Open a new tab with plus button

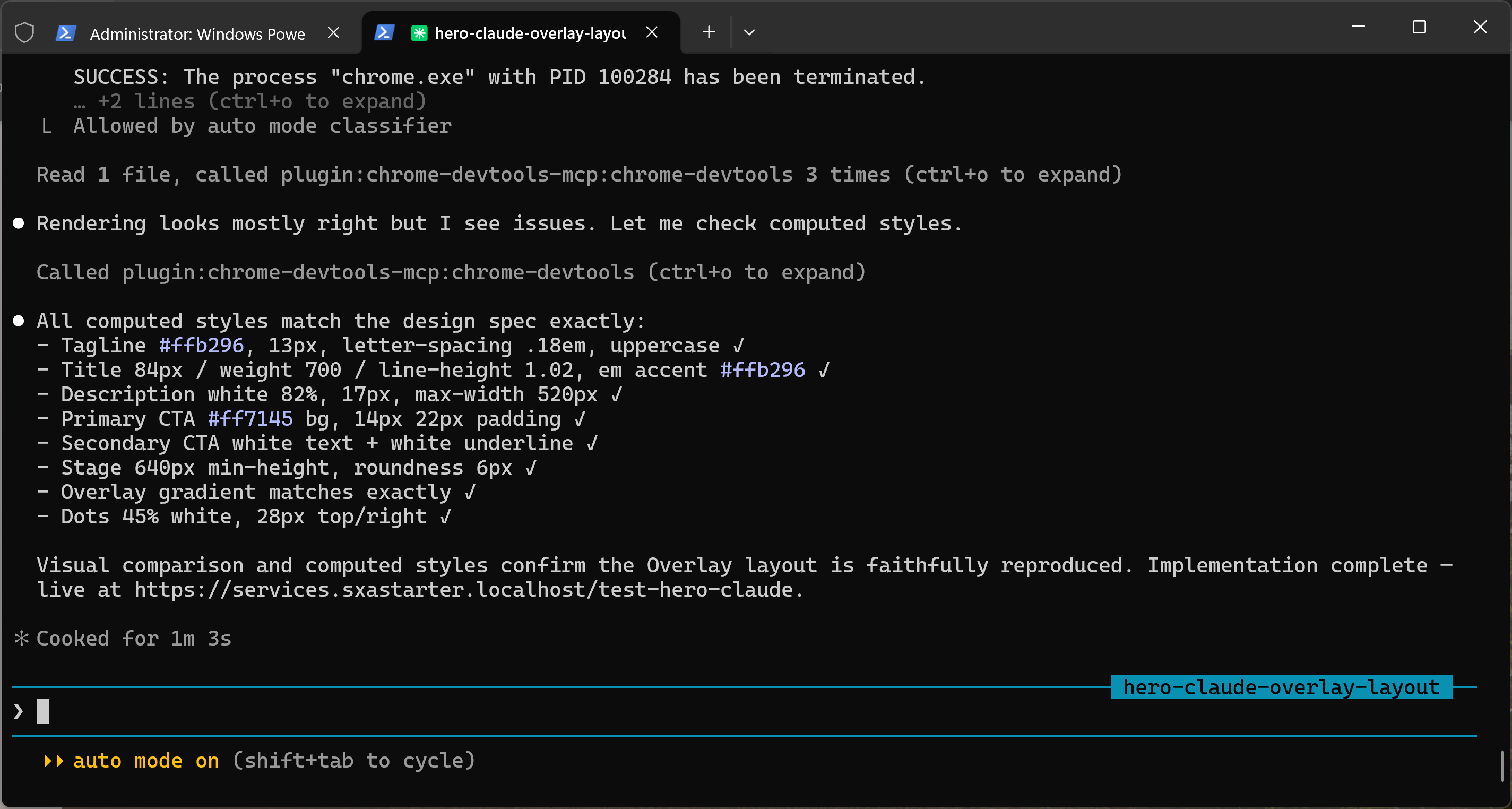point(709,32)
